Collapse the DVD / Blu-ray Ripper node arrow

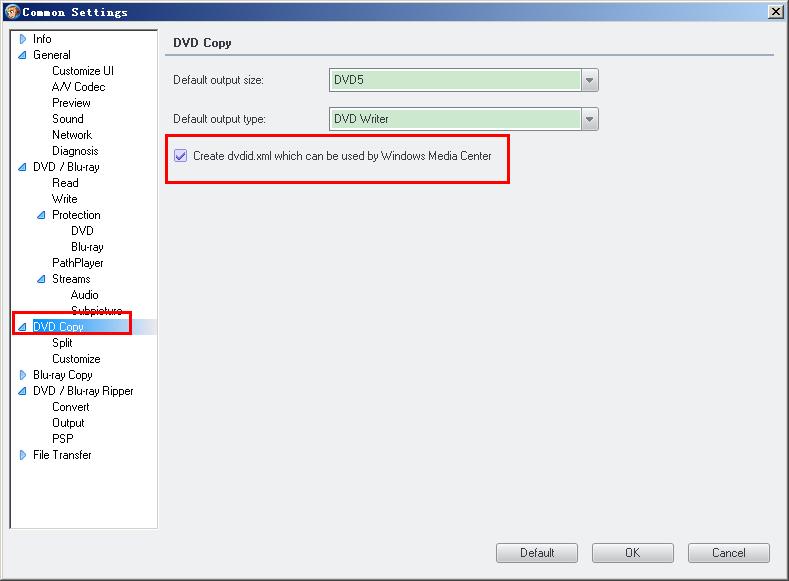click(22, 391)
